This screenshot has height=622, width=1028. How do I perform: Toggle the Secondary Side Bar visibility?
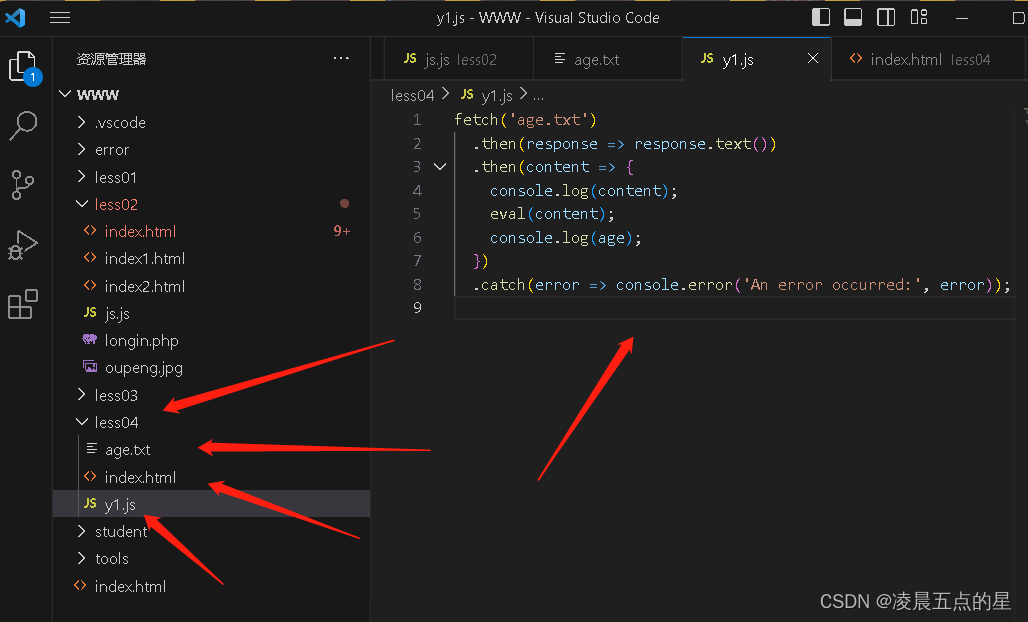coord(886,17)
